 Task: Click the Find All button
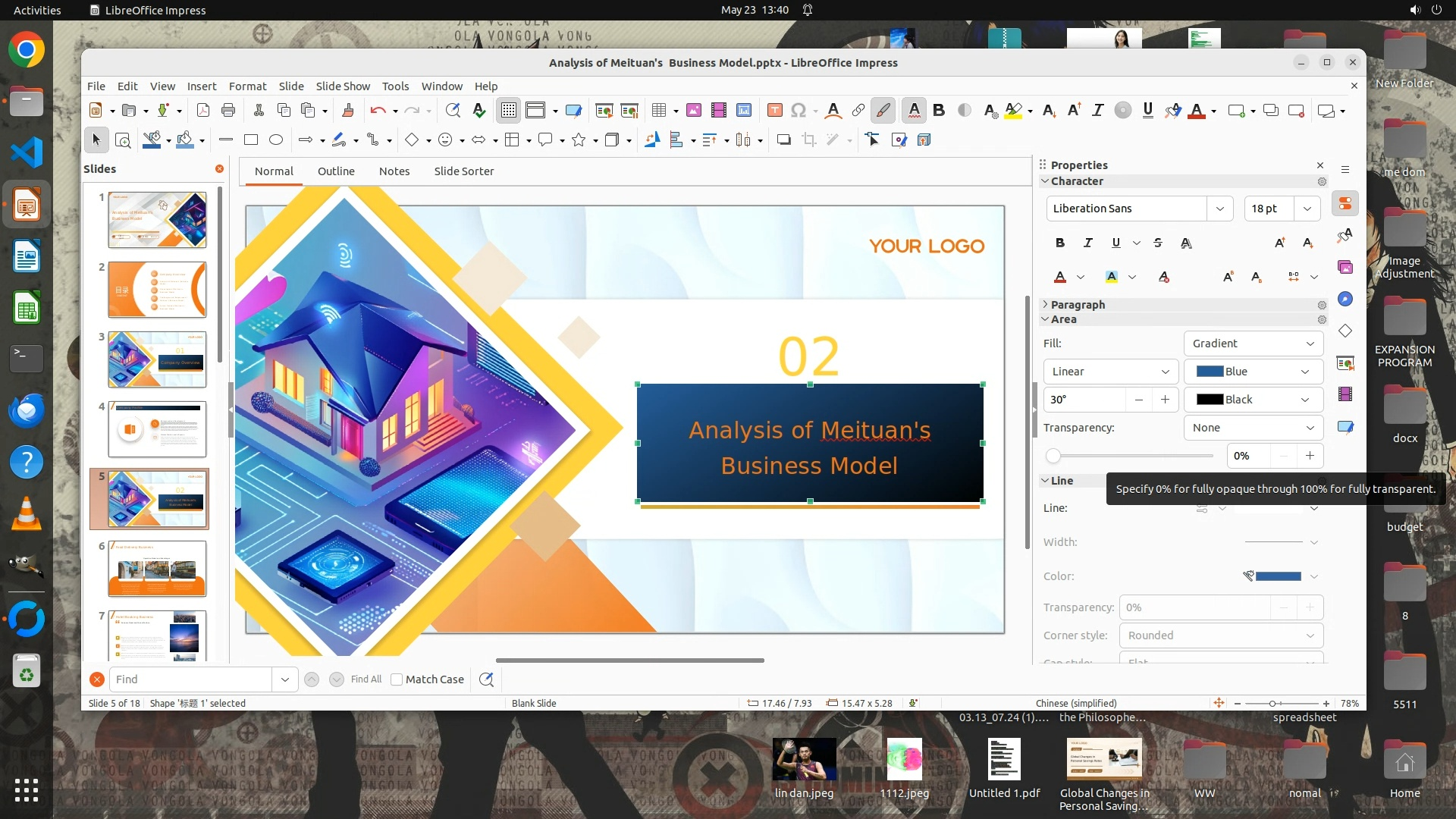(366, 679)
